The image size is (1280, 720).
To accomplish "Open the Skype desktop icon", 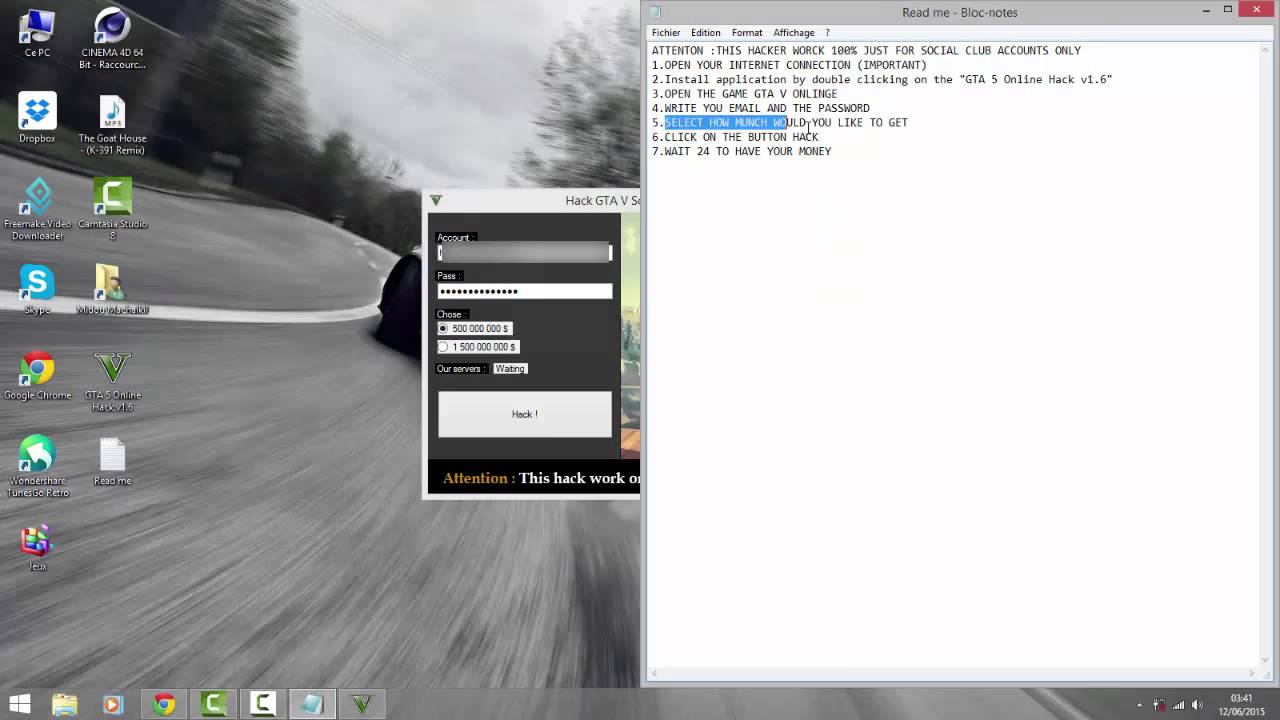I will click(x=37, y=290).
